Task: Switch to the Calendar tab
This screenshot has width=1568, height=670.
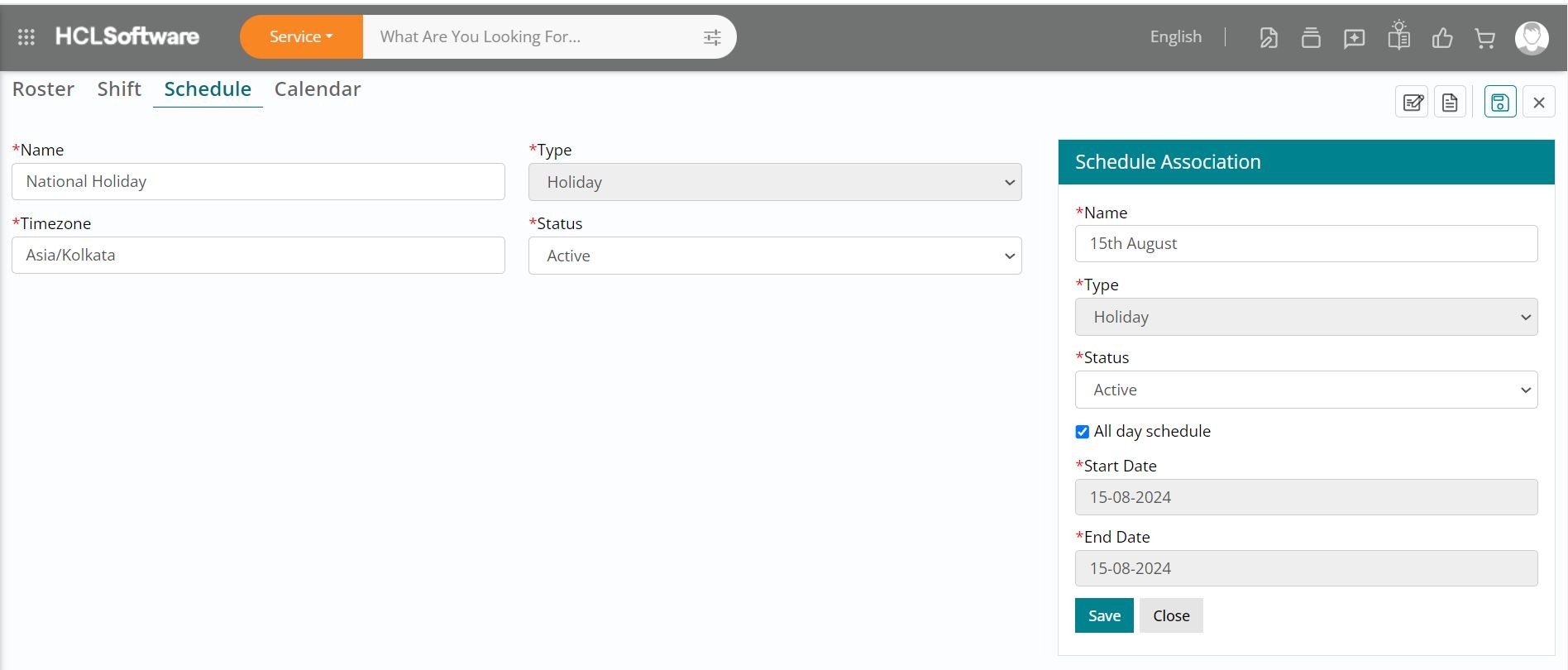Action: pyautogui.click(x=318, y=89)
